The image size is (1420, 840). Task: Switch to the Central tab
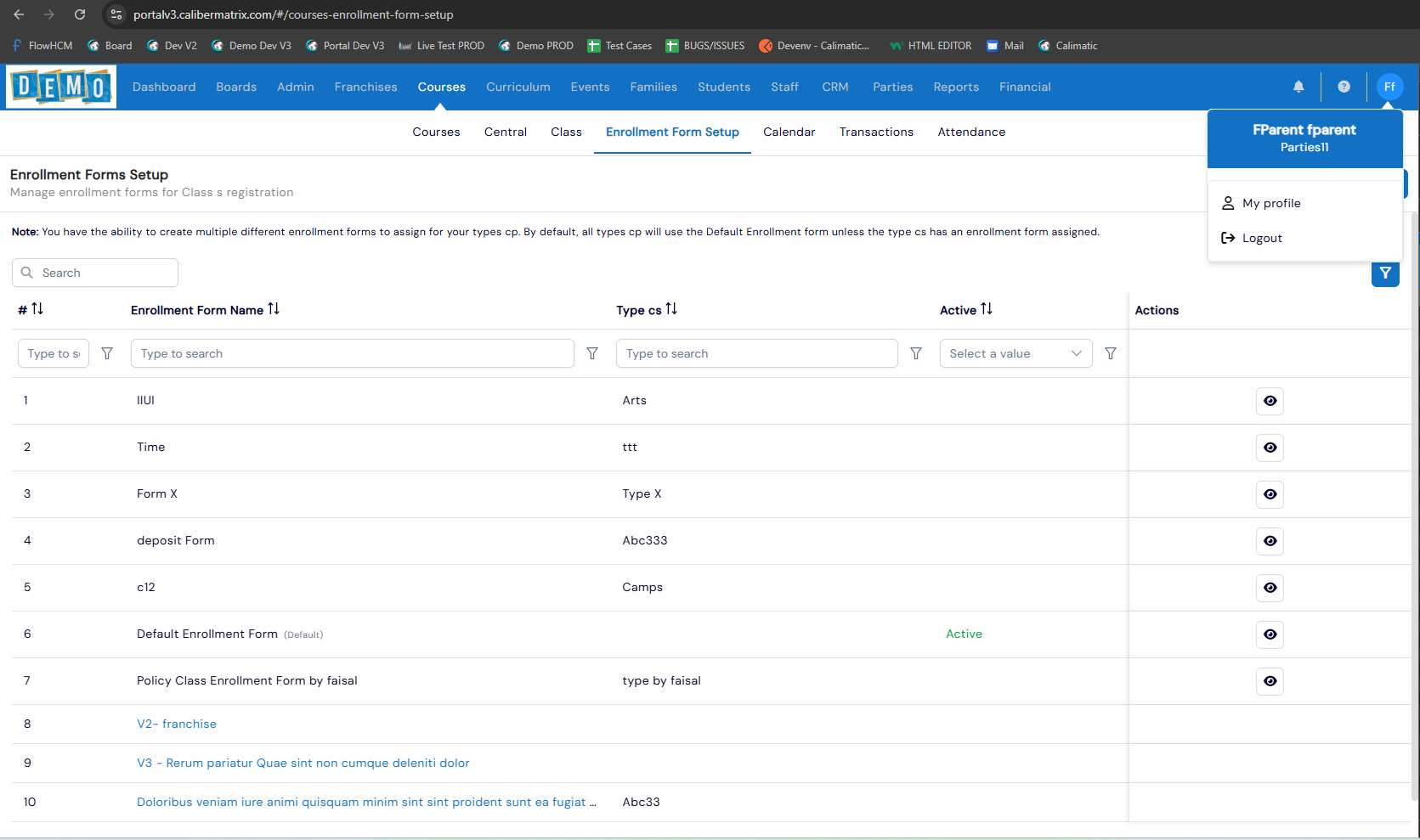point(506,132)
